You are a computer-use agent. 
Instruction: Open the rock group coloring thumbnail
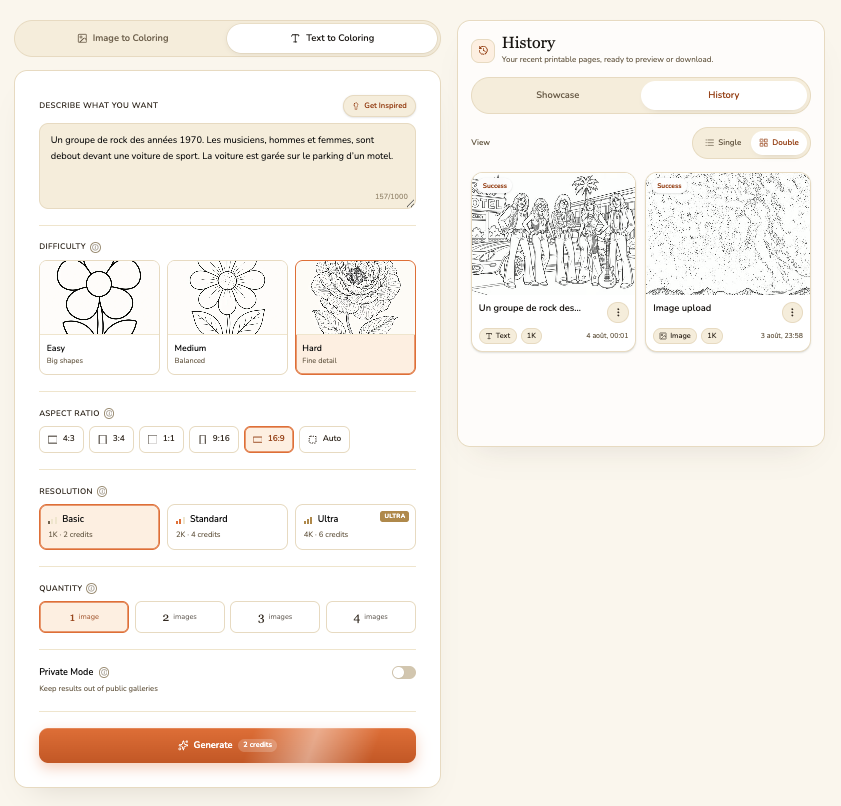point(554,234)
